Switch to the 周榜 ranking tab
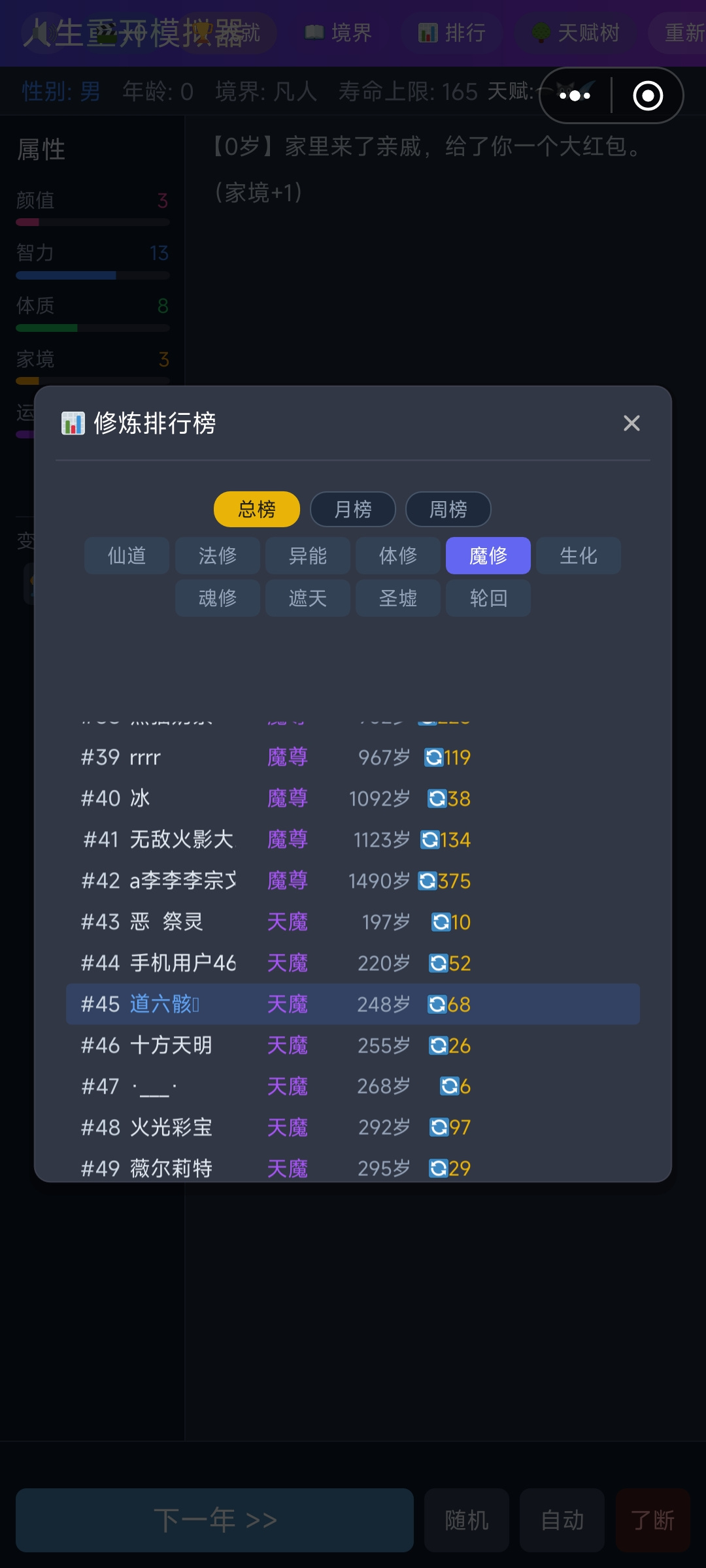 [448, 509]
